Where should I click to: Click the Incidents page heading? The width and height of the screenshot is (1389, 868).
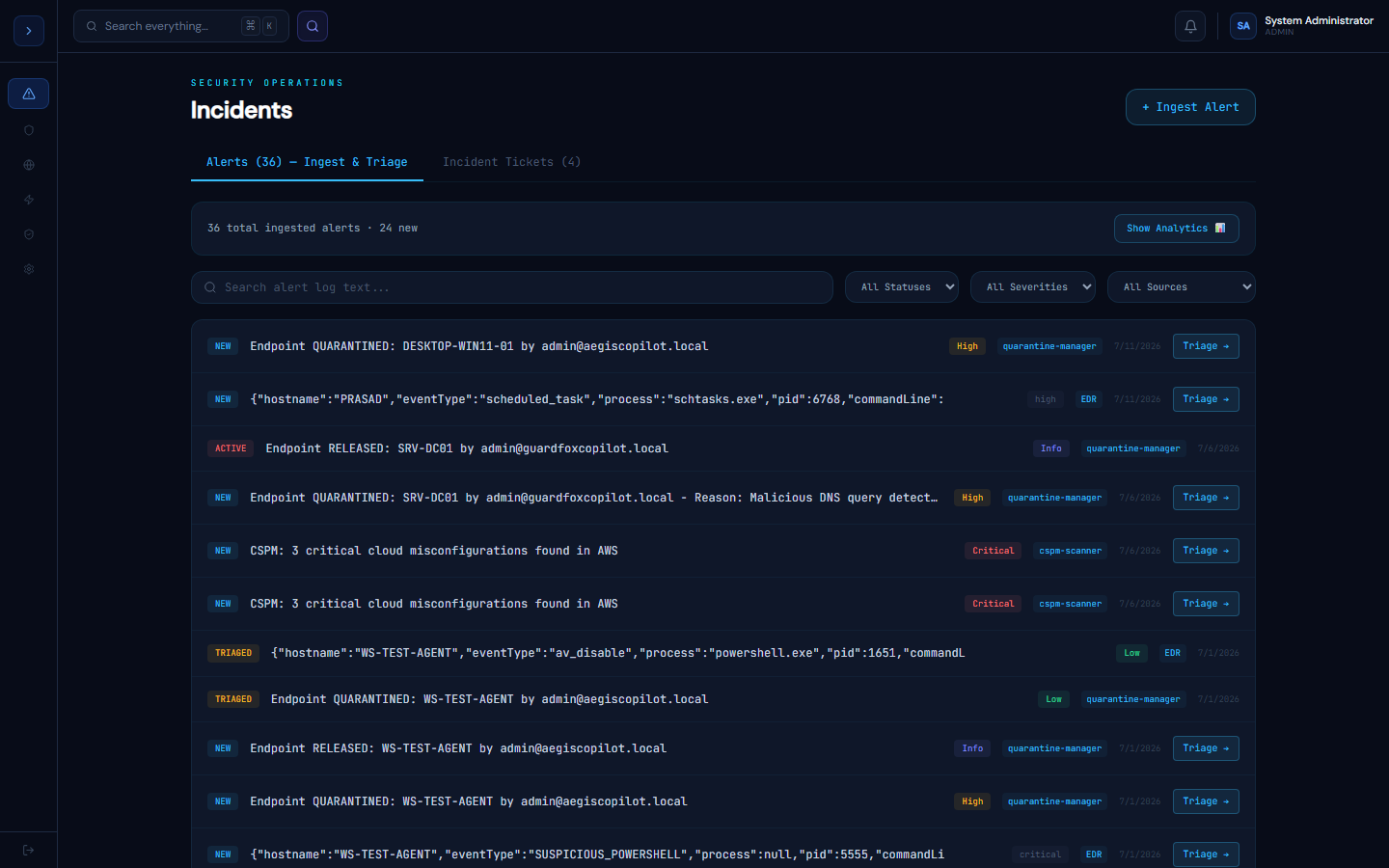[241, 110]
